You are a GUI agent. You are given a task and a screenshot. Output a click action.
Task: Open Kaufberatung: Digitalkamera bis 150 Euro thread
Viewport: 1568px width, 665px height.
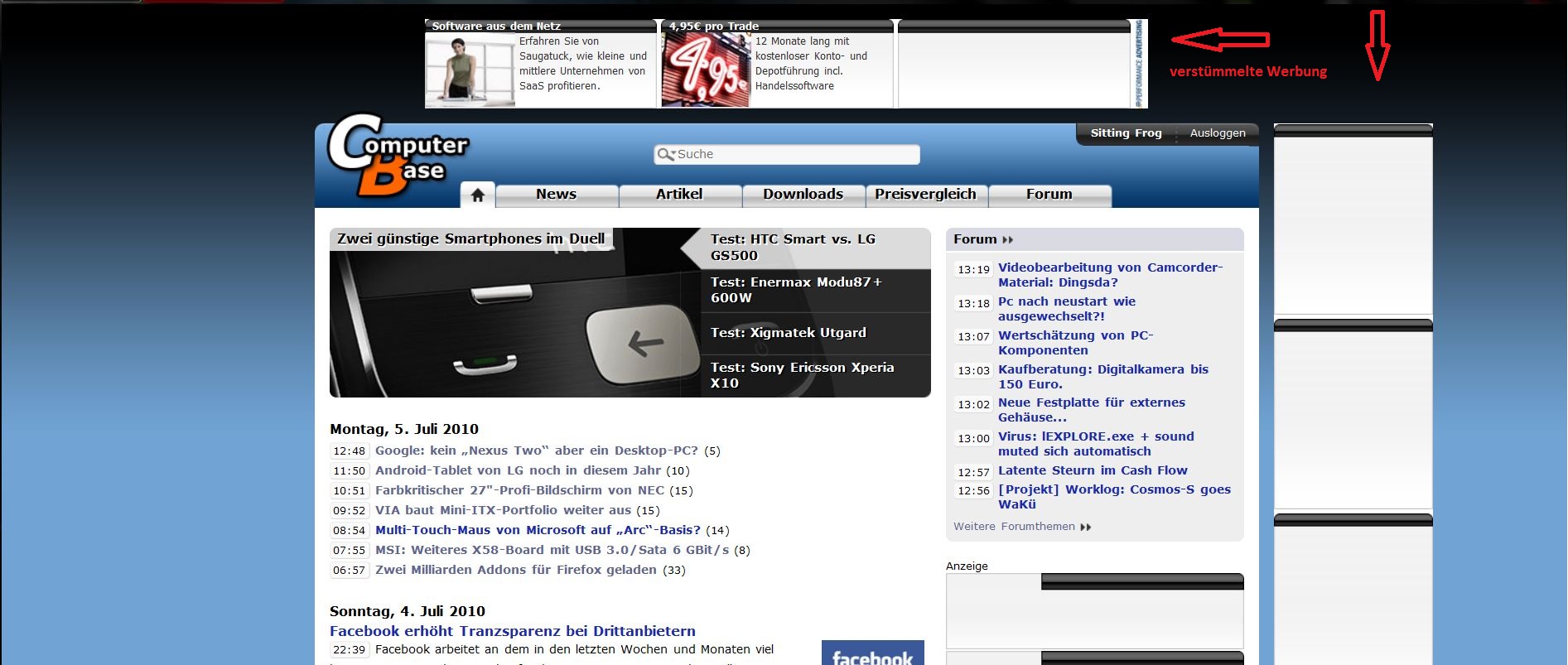(x=1103, y=377)
